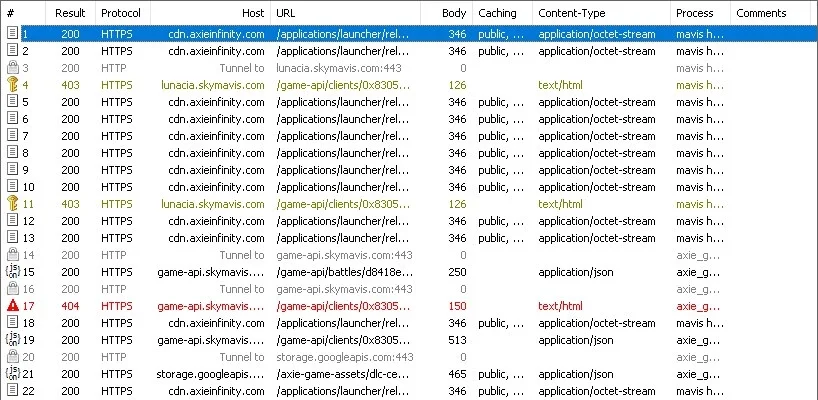Click the lock icon of tunnel session 20

[13, 357]
